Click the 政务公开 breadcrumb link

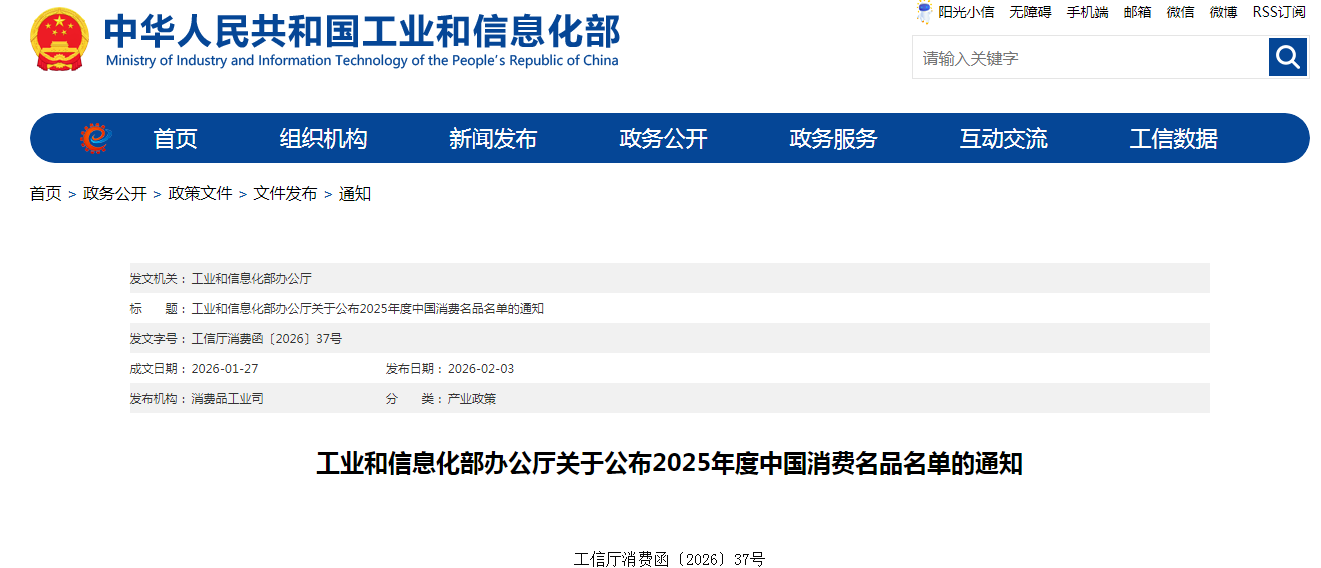click(x=115, y=193)
